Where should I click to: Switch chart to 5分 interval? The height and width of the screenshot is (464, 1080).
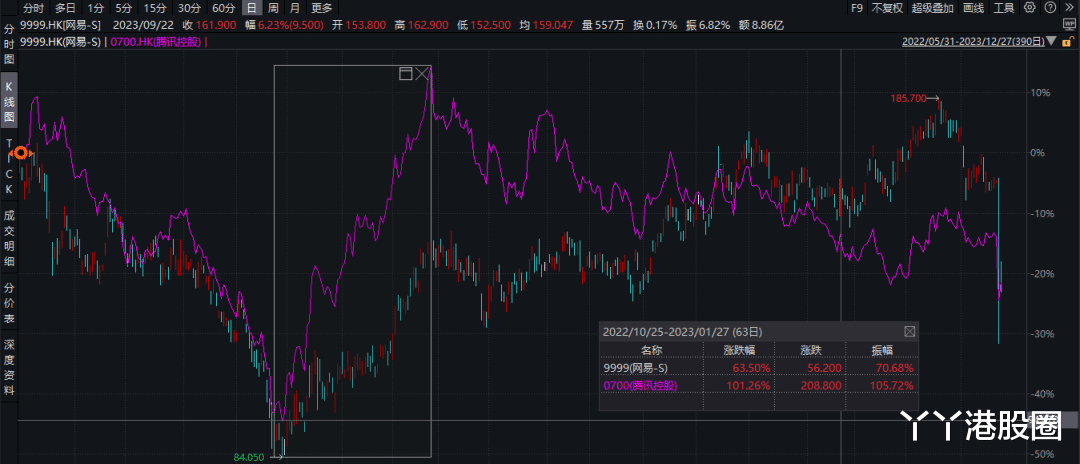point(123,8)
